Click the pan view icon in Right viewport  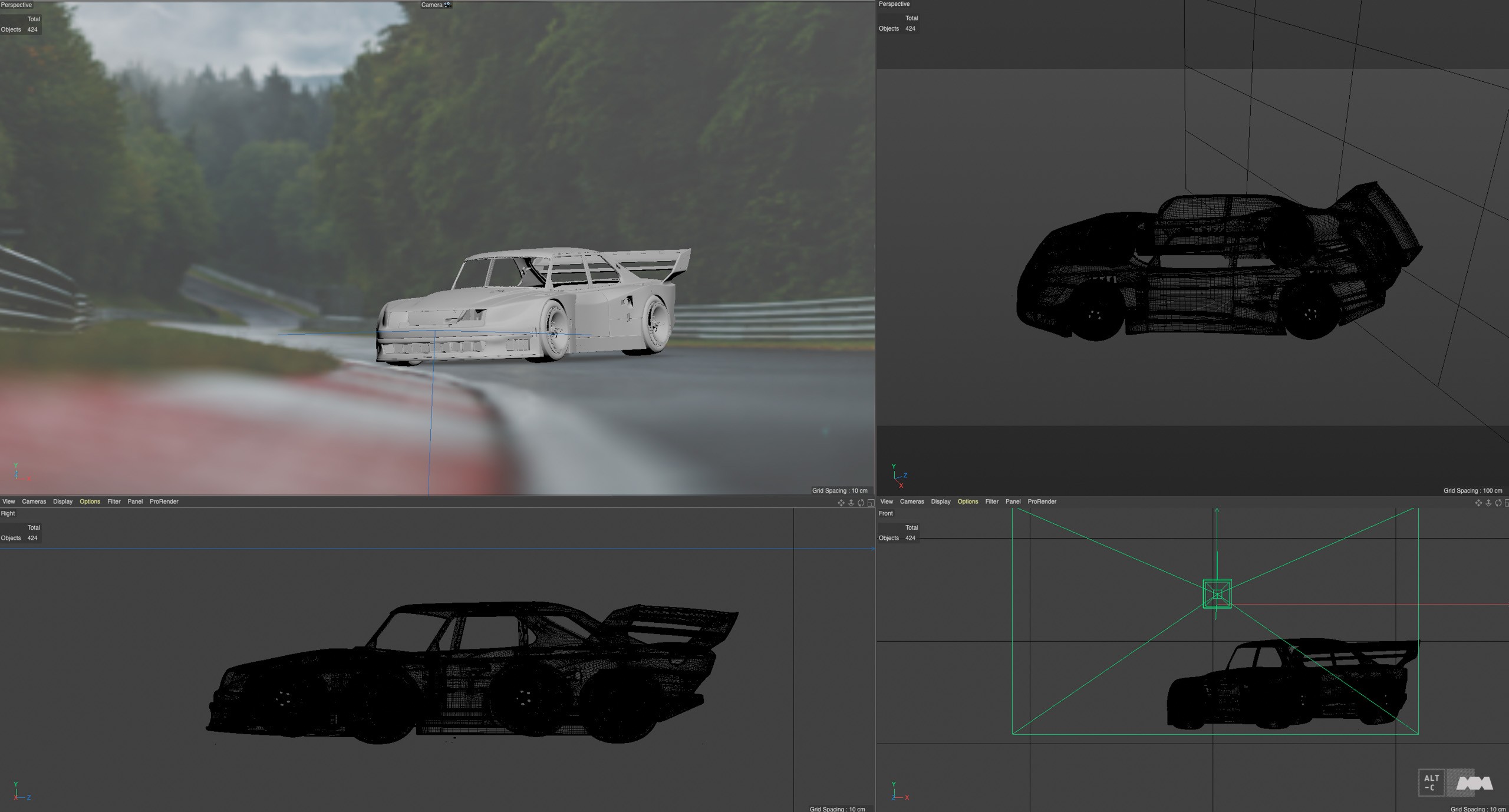click(x=841, y=503)
